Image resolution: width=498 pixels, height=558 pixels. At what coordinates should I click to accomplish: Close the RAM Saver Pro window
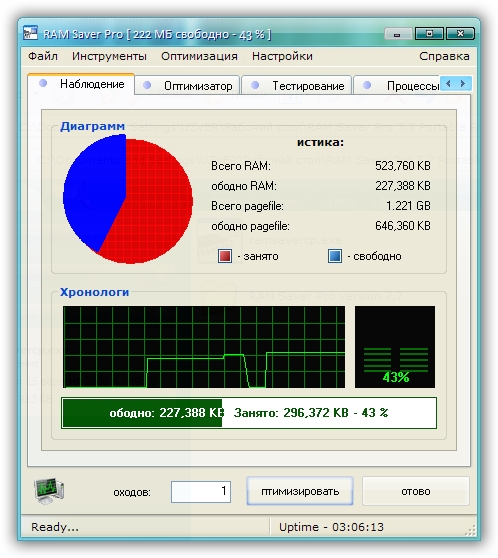click(460, 33)
